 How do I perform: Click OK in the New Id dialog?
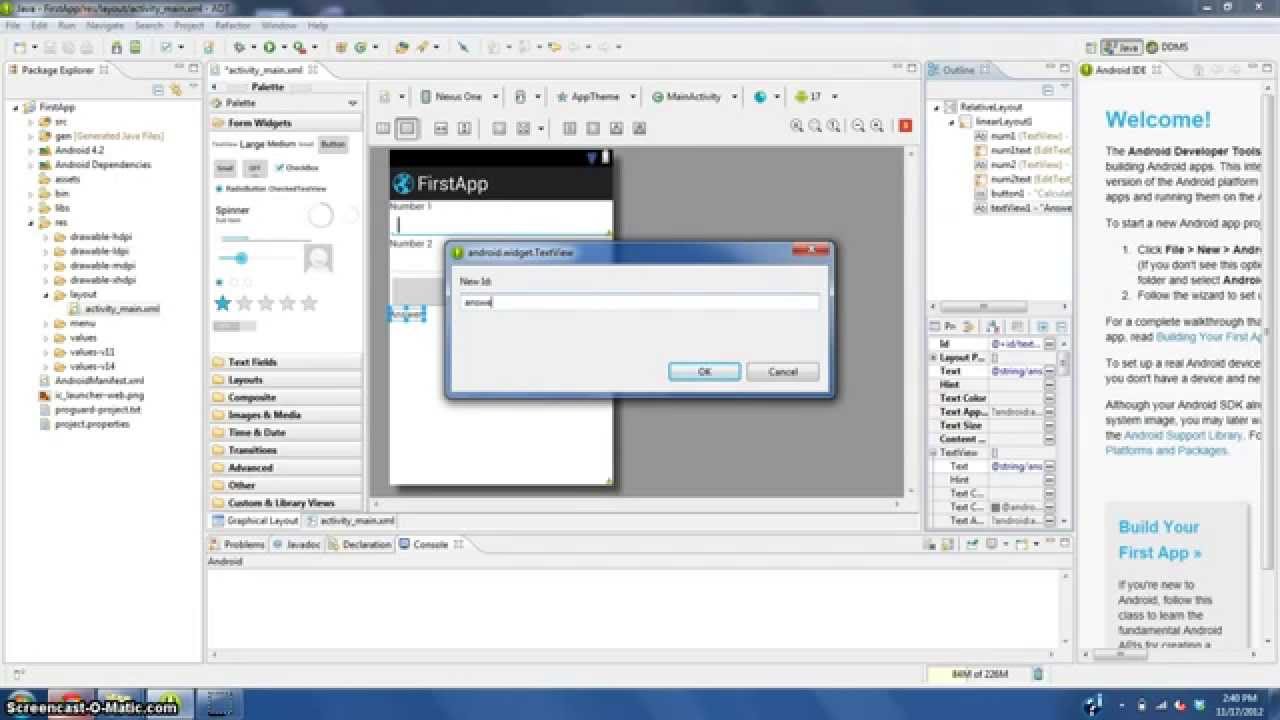pyautogui.click(x=704, y=371)
